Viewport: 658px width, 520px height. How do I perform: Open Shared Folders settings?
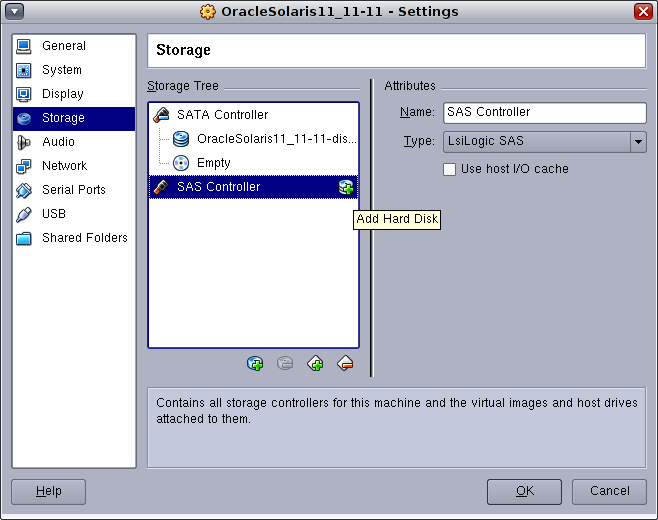pos(84,238)
